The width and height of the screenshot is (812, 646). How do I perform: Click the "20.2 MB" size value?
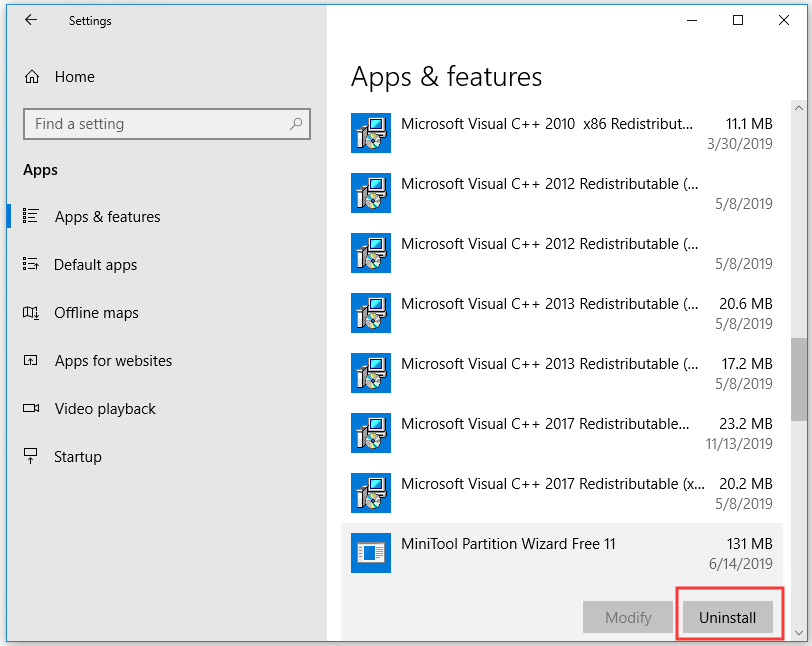tap(746, 484)
